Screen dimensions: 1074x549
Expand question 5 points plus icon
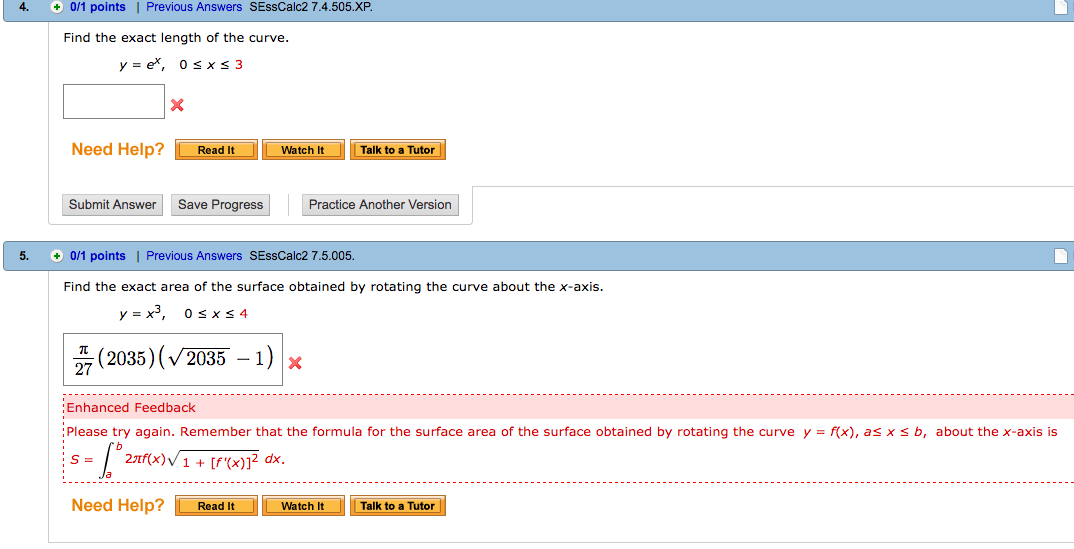58,256
